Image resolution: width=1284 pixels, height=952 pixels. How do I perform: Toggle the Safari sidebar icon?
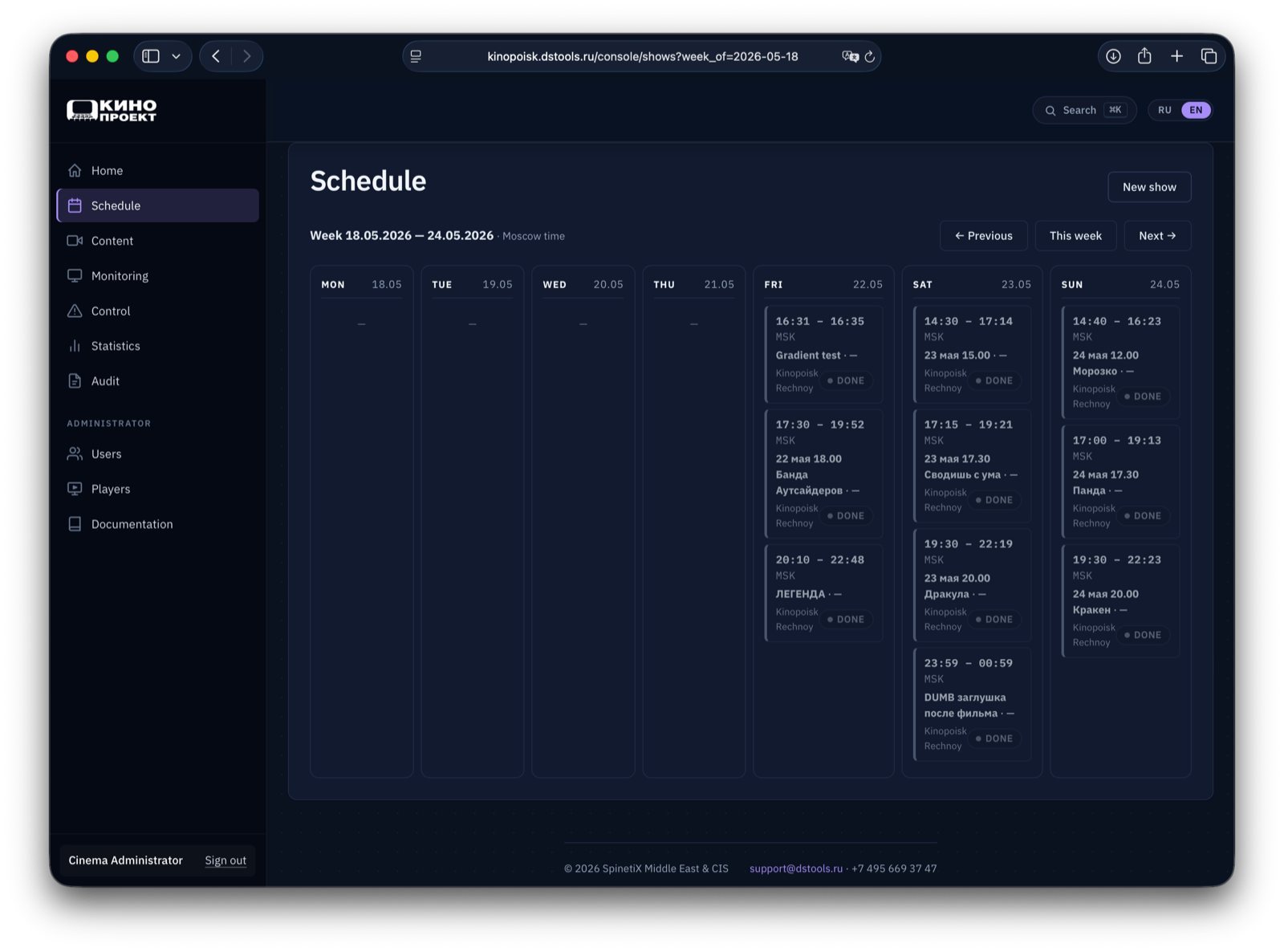coord(151,56)
